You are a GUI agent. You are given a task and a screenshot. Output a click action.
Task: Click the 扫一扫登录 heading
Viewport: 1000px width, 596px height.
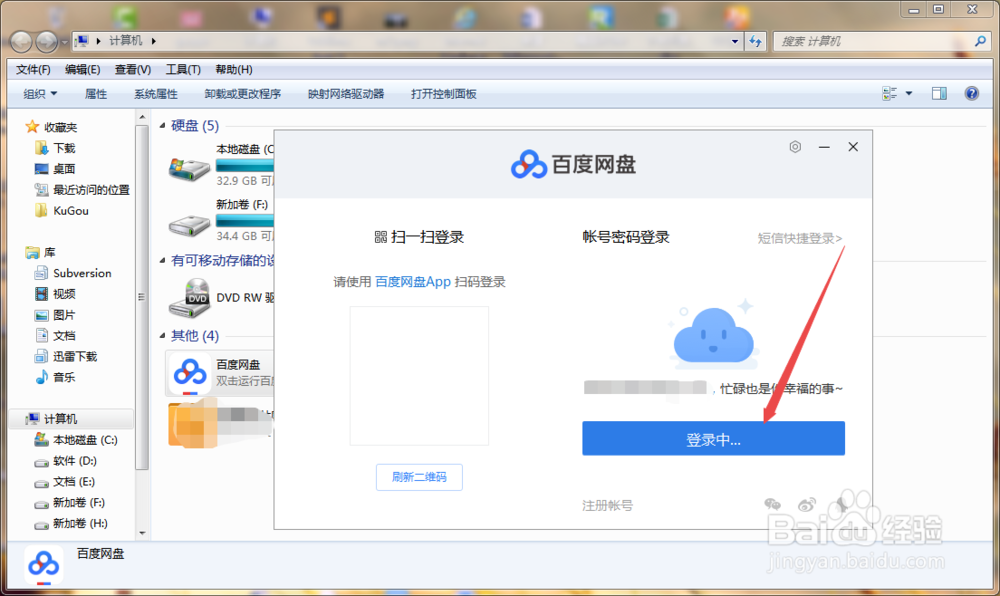point(419,237)
